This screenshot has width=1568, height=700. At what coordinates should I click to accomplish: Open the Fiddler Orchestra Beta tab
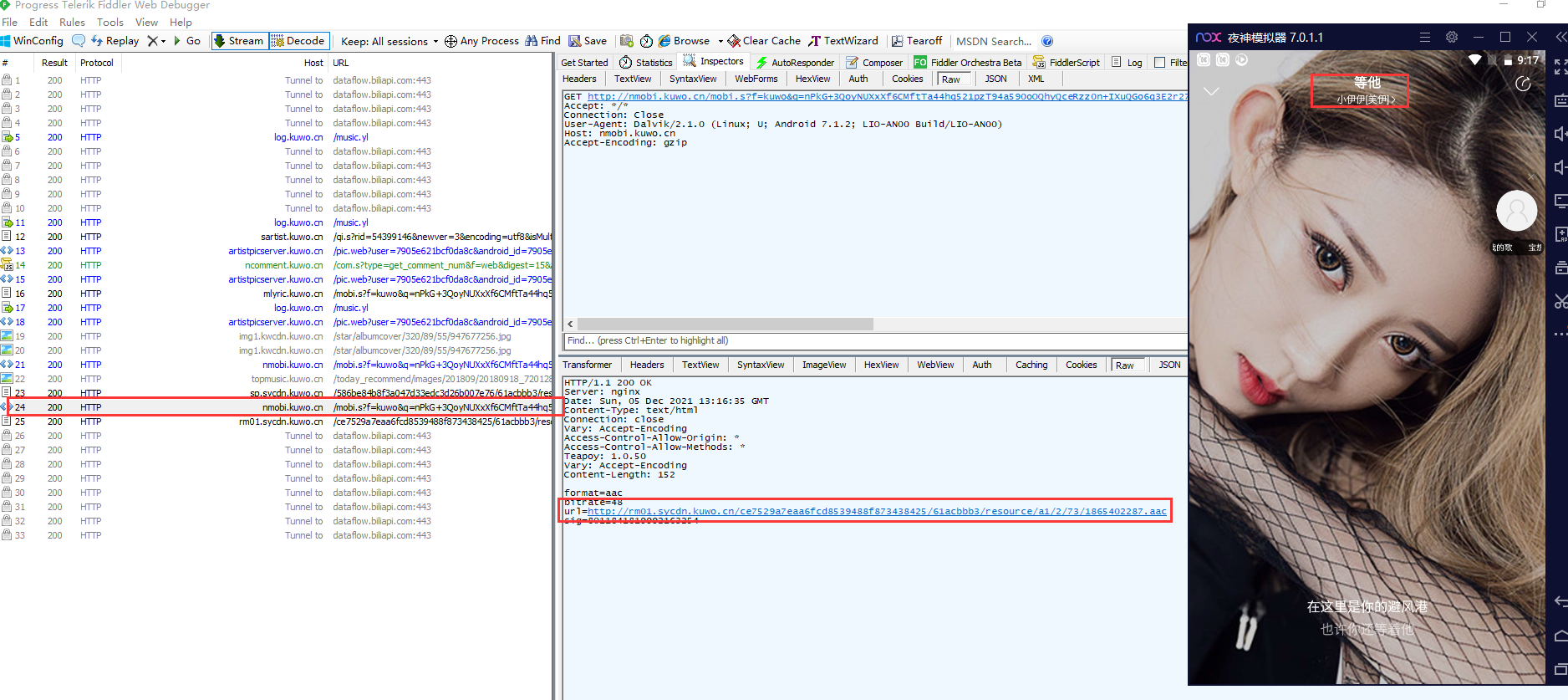point(968,63)
